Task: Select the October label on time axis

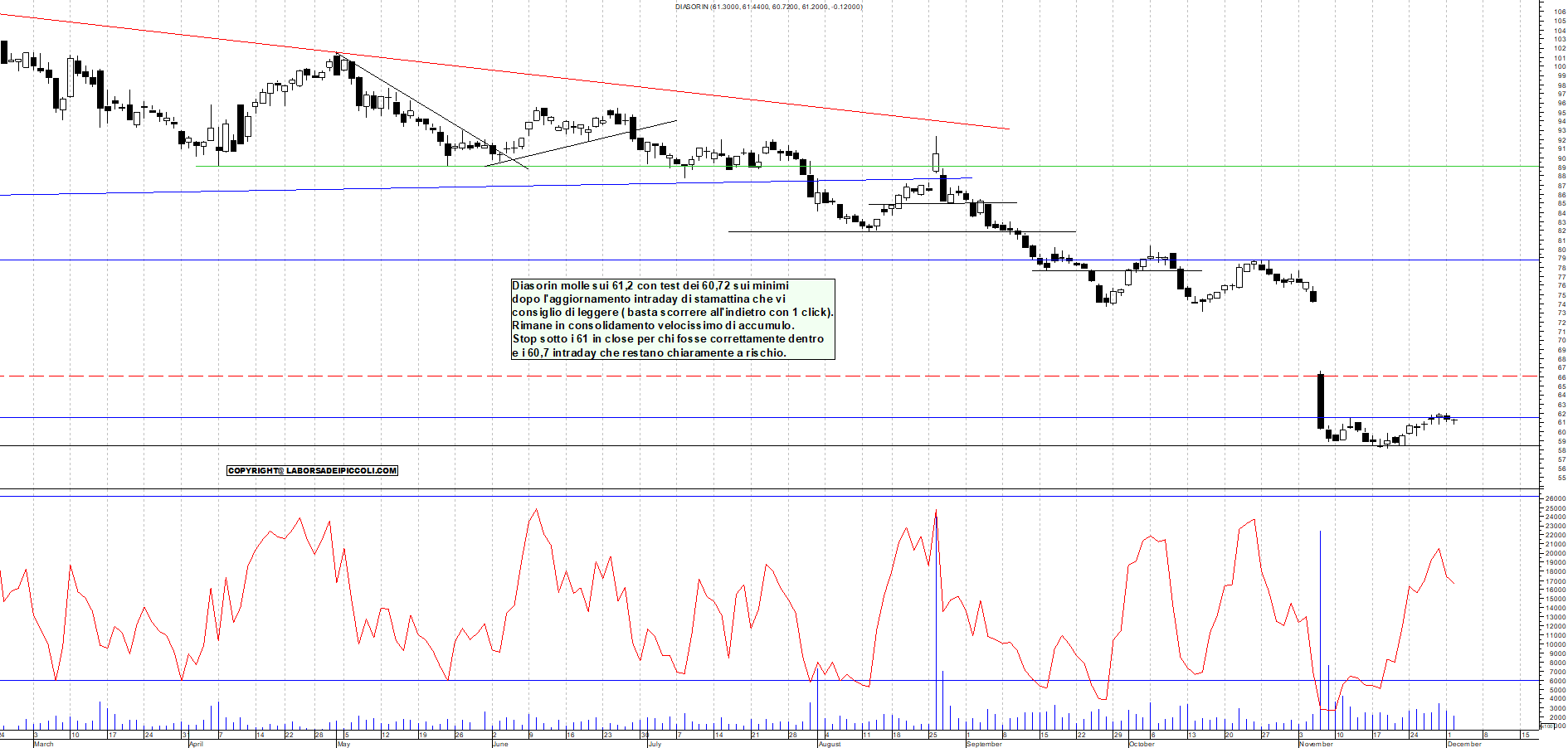Action: (1142, 744)
